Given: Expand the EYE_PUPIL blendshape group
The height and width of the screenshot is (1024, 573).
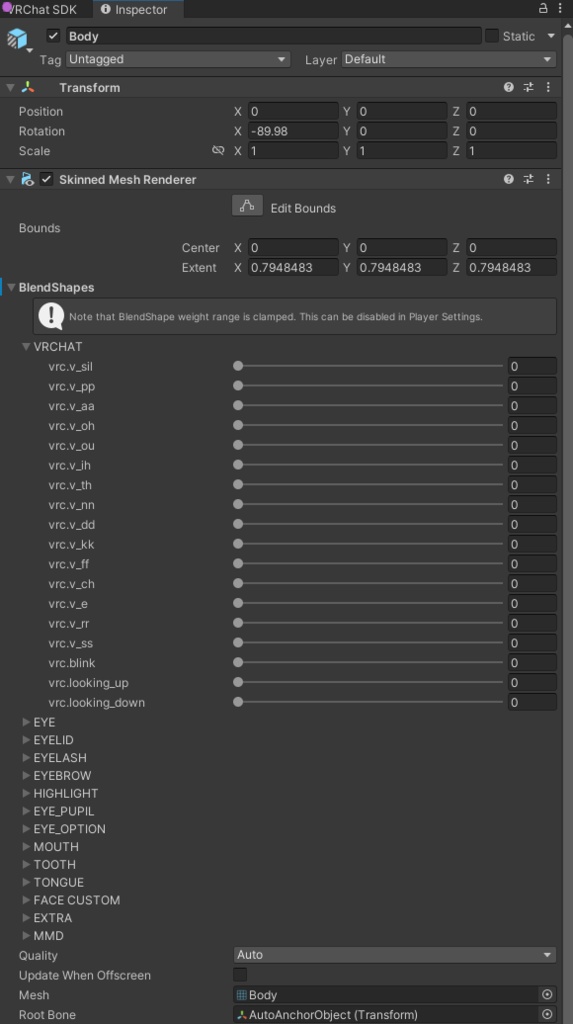Looking at the screenshot, I should coord(26,811).
